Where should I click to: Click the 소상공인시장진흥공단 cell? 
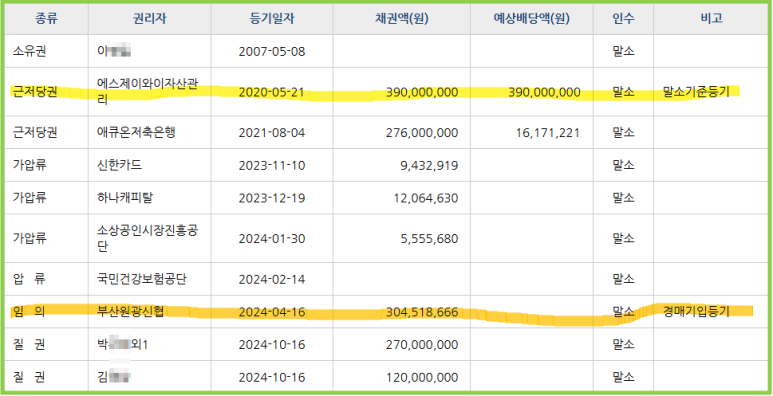point(149,238)
